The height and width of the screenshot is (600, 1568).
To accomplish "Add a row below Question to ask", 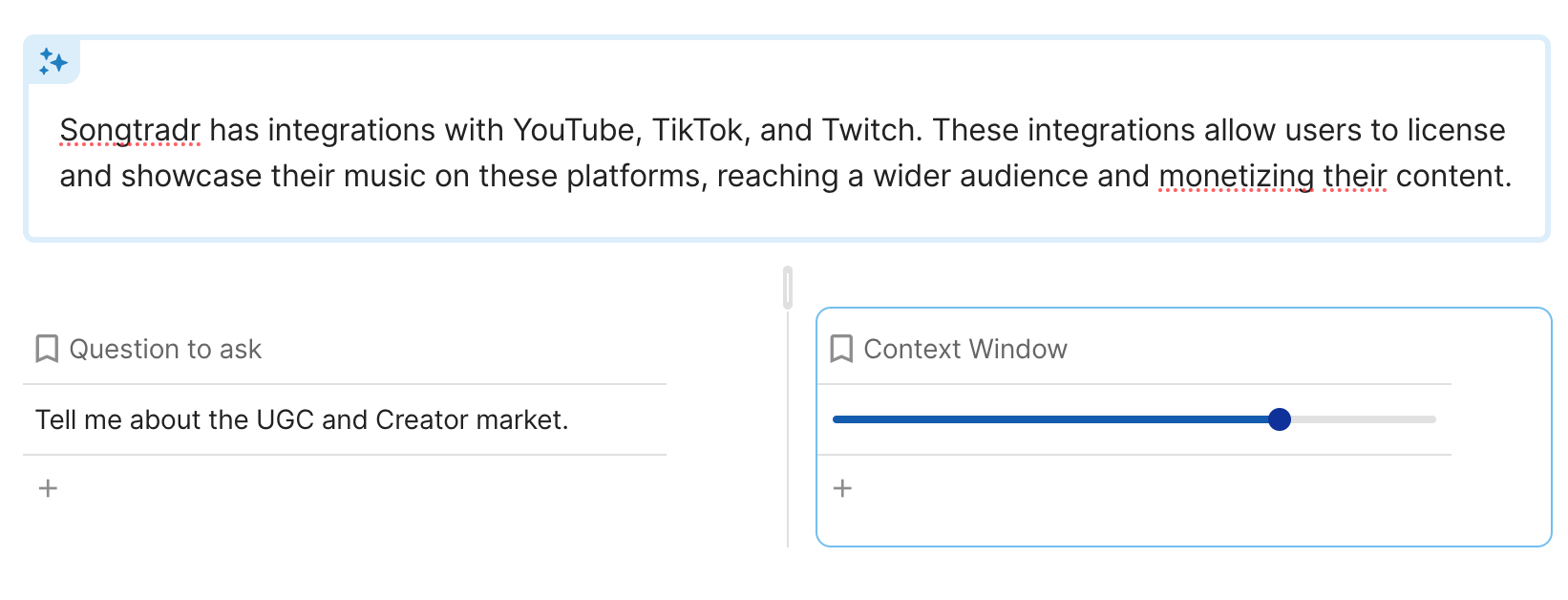I will [x=49, y=488].
